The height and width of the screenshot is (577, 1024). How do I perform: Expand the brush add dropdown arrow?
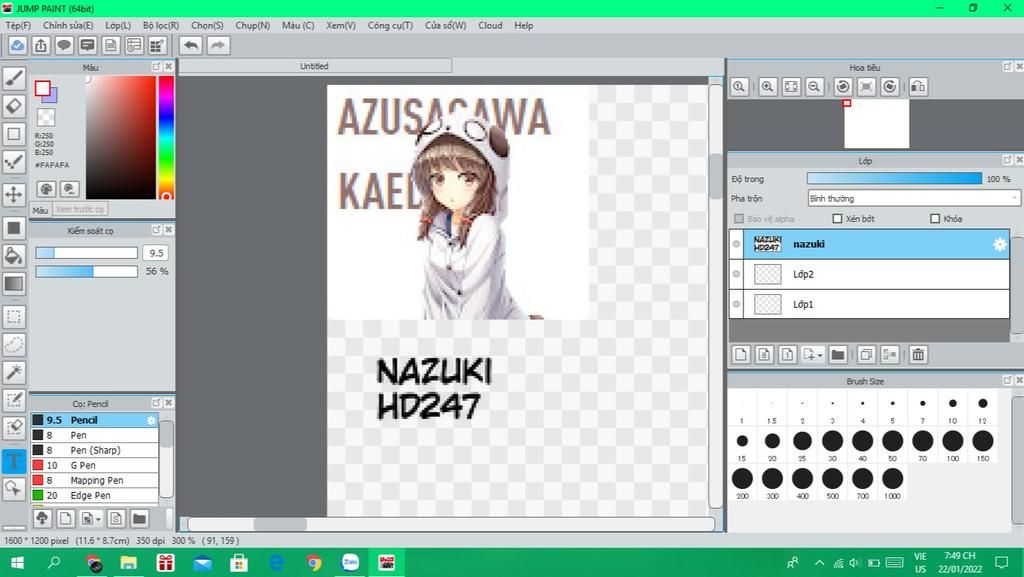click(98, 519)
